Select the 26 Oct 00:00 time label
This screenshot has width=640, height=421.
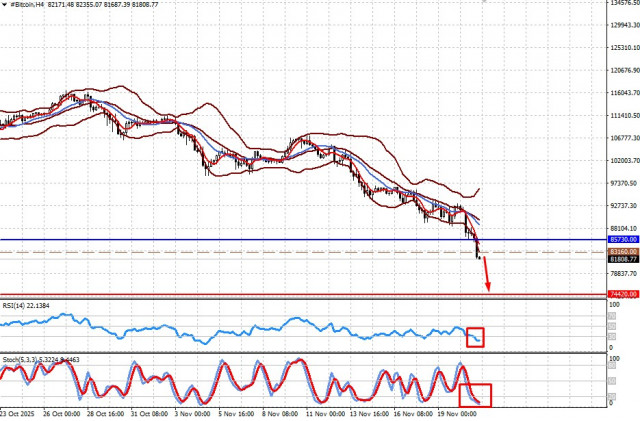(x=61, y=414)
